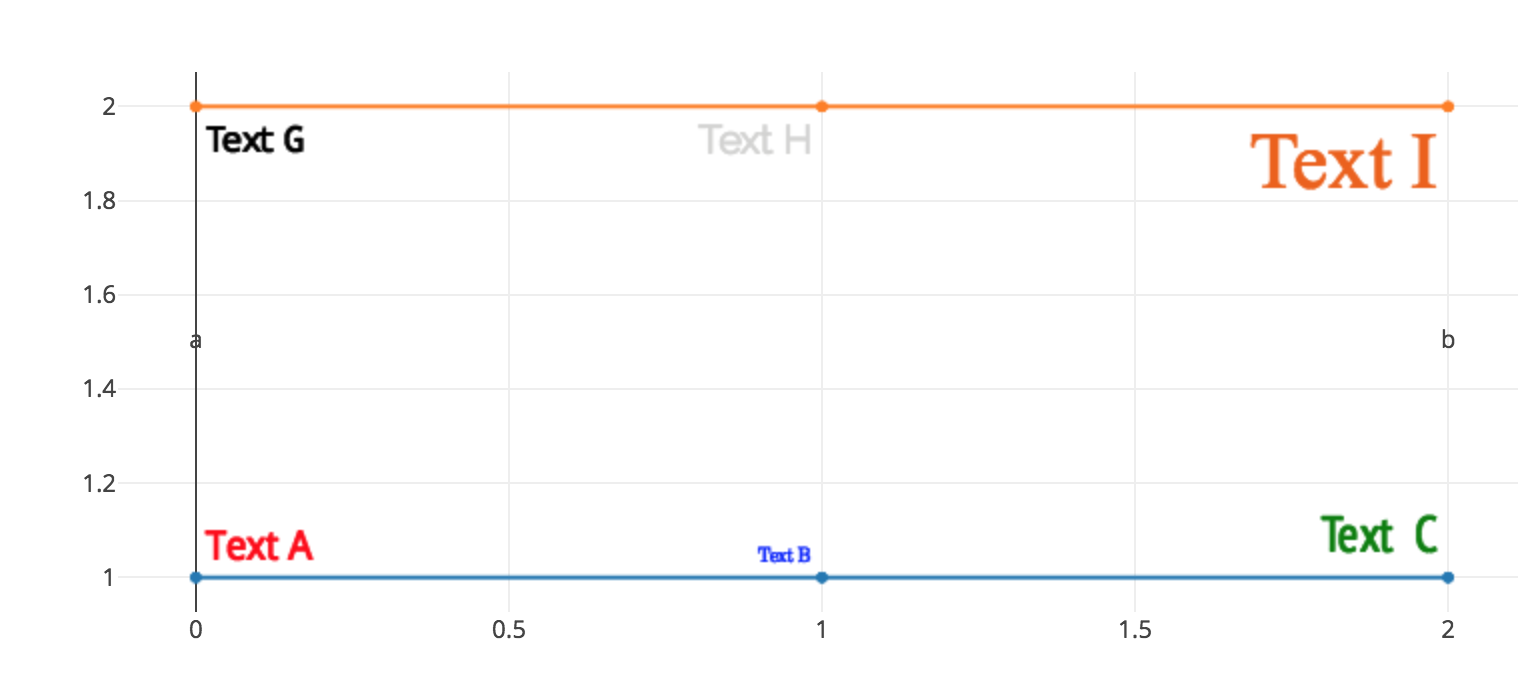This screenshot has width=1518, height=698.
Task: Click y-axis tick label 1.4
Action: coord(102,389)
